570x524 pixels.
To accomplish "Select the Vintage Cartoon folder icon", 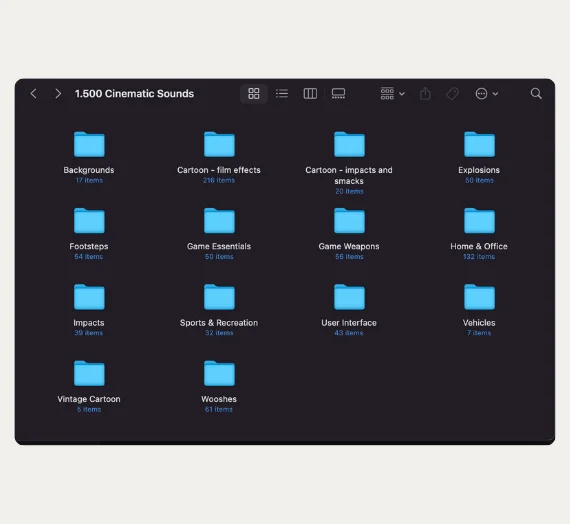I will 89,373.
